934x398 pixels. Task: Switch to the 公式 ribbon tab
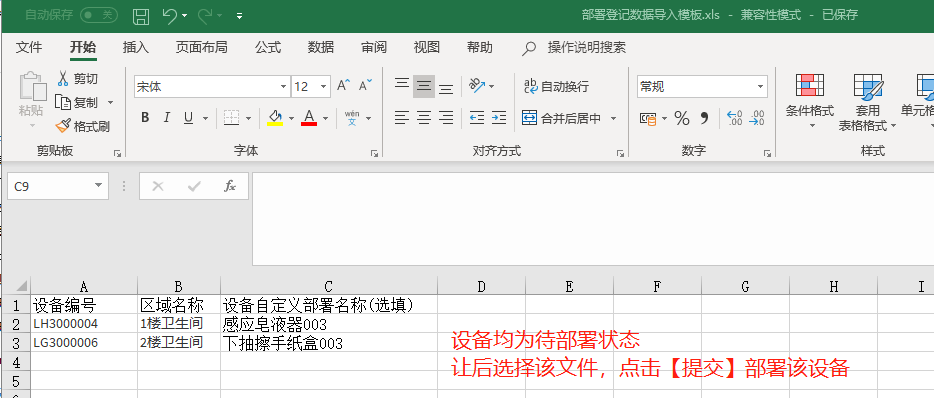tap(268, 48)
